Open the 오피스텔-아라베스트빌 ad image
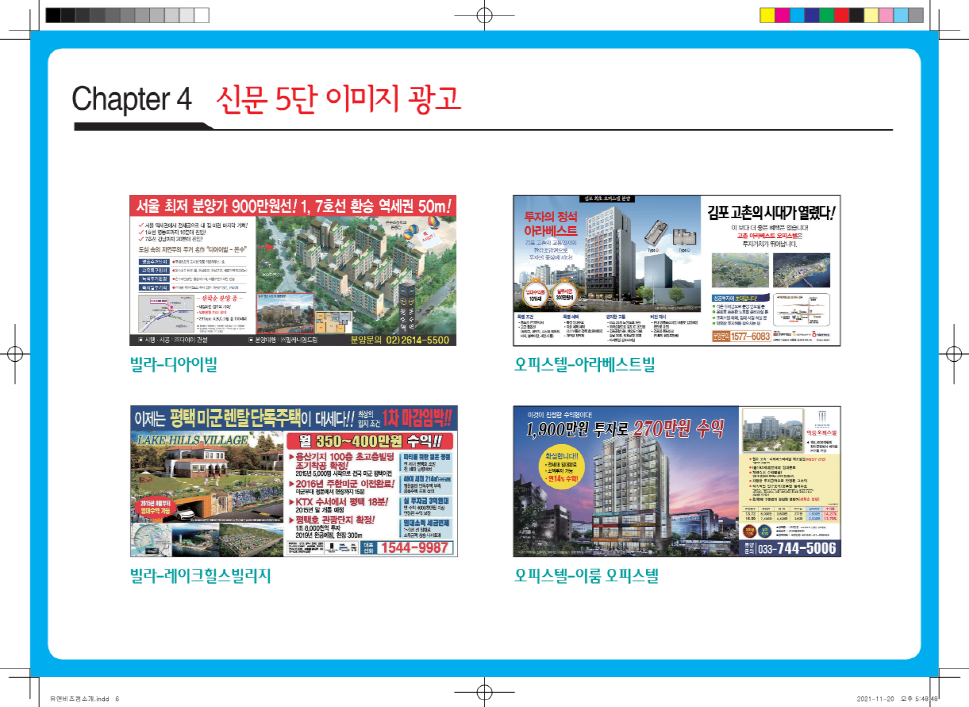 (676, 271)
